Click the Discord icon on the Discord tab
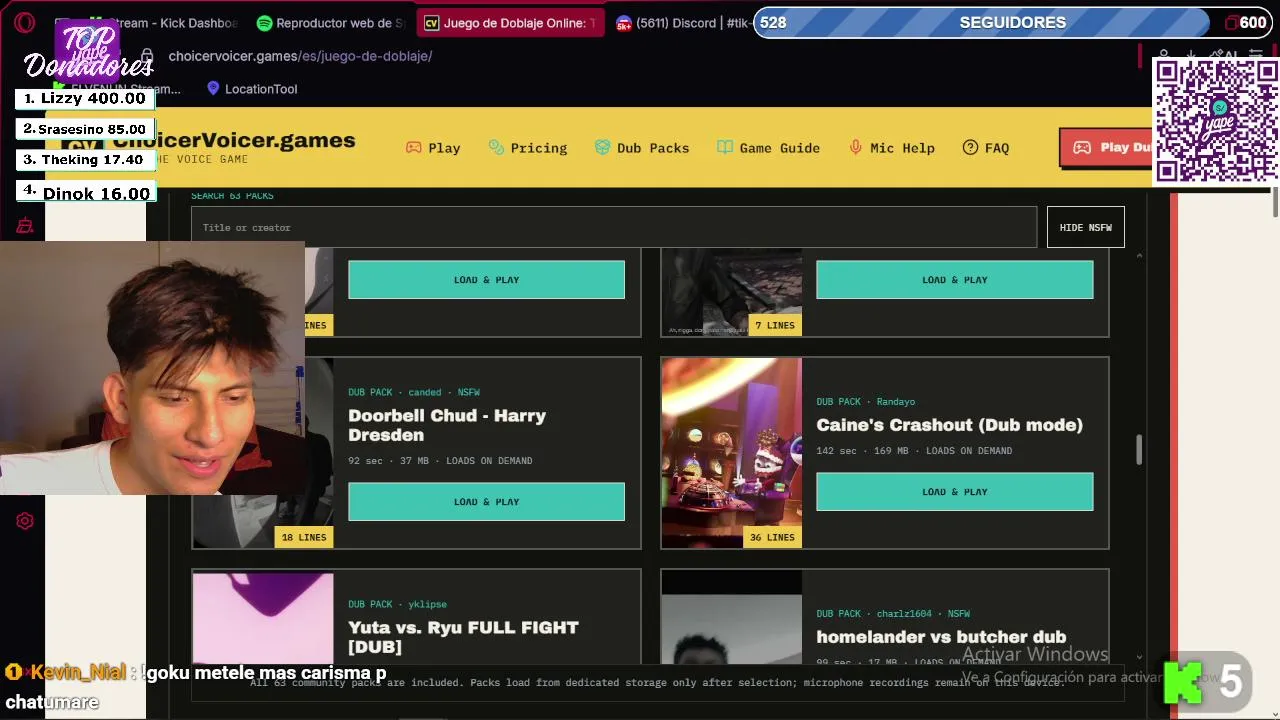Viewport: 1280px width, 720px height. tap(624, 23)
